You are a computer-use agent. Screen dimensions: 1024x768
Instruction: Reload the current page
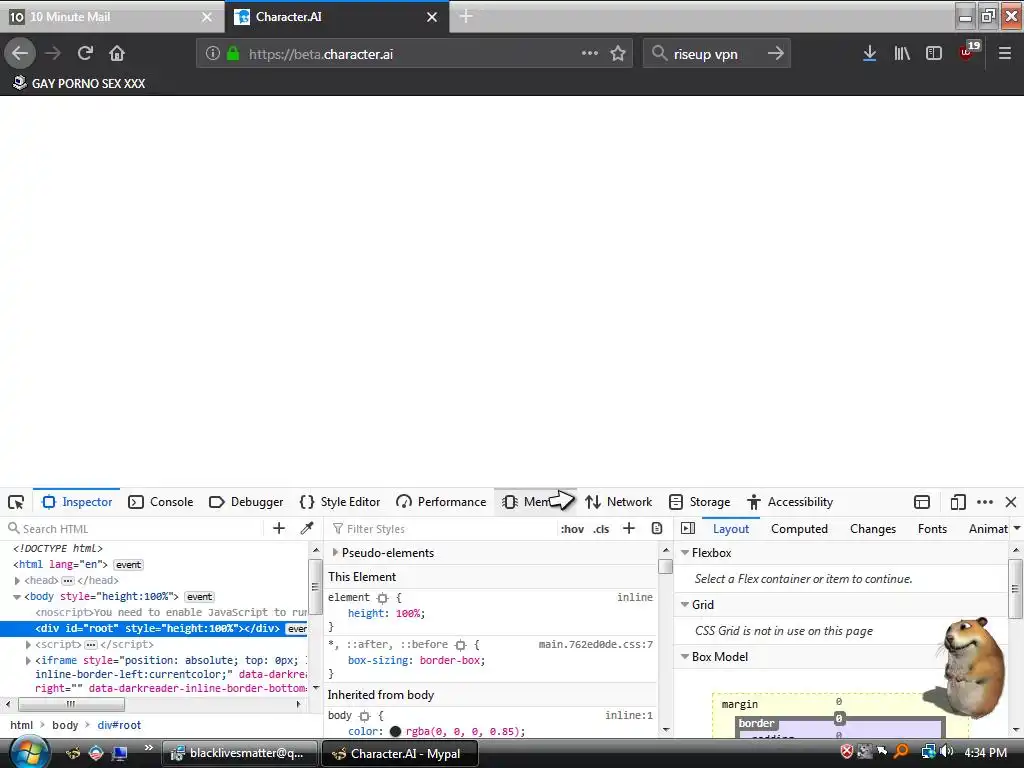click(x=85, y=54)
